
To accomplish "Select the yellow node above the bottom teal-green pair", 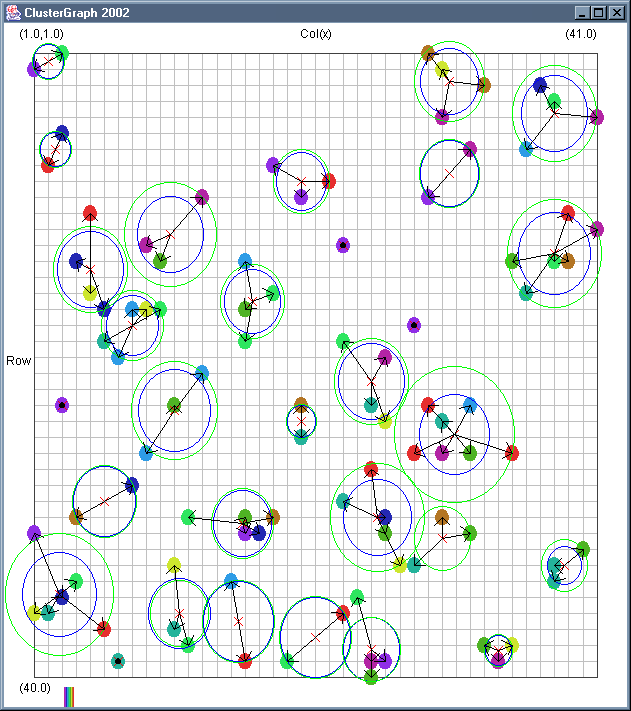I will (x=174, y=565).
